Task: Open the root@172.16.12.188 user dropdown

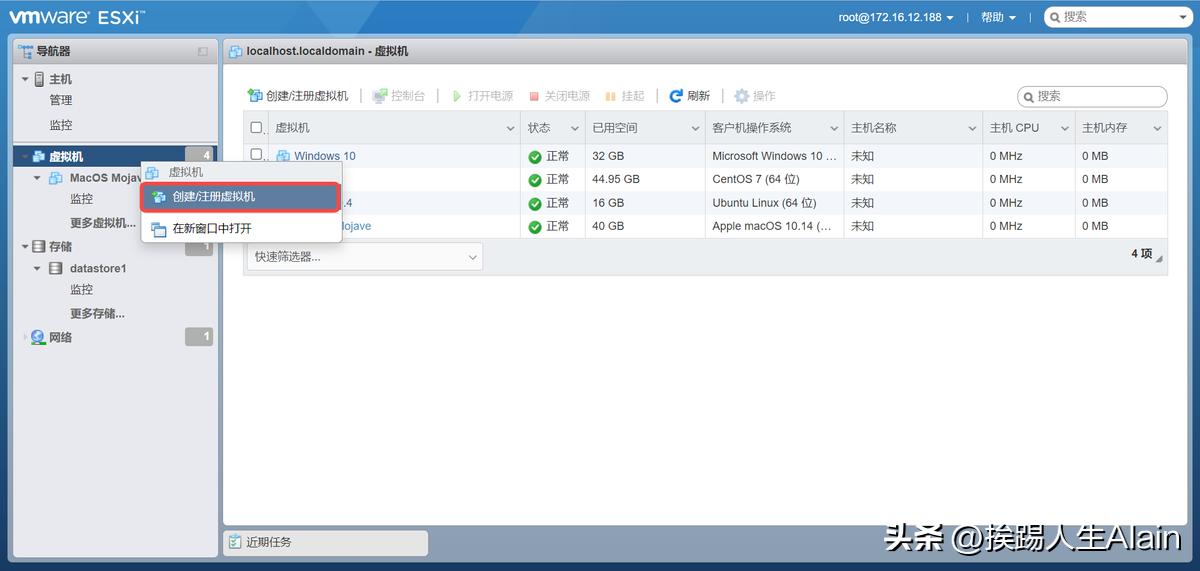Action: pos(896,18)
